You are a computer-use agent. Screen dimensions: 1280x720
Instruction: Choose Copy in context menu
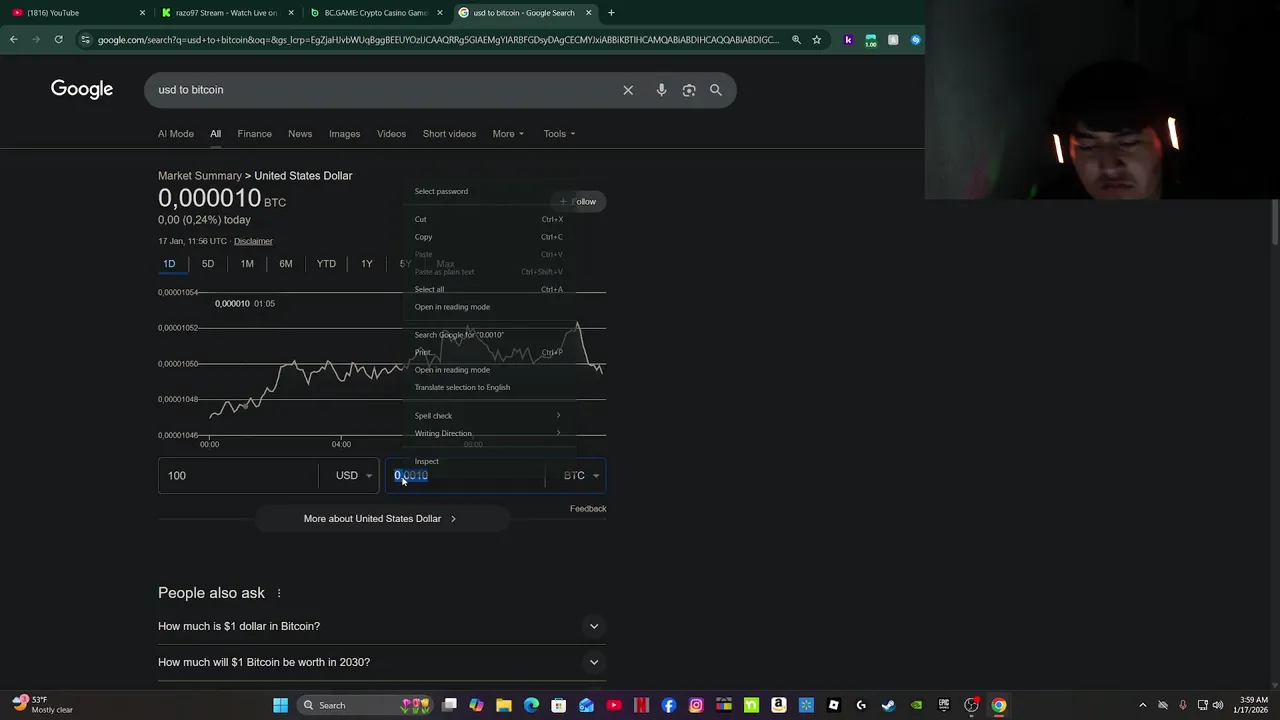click(488, 237)
